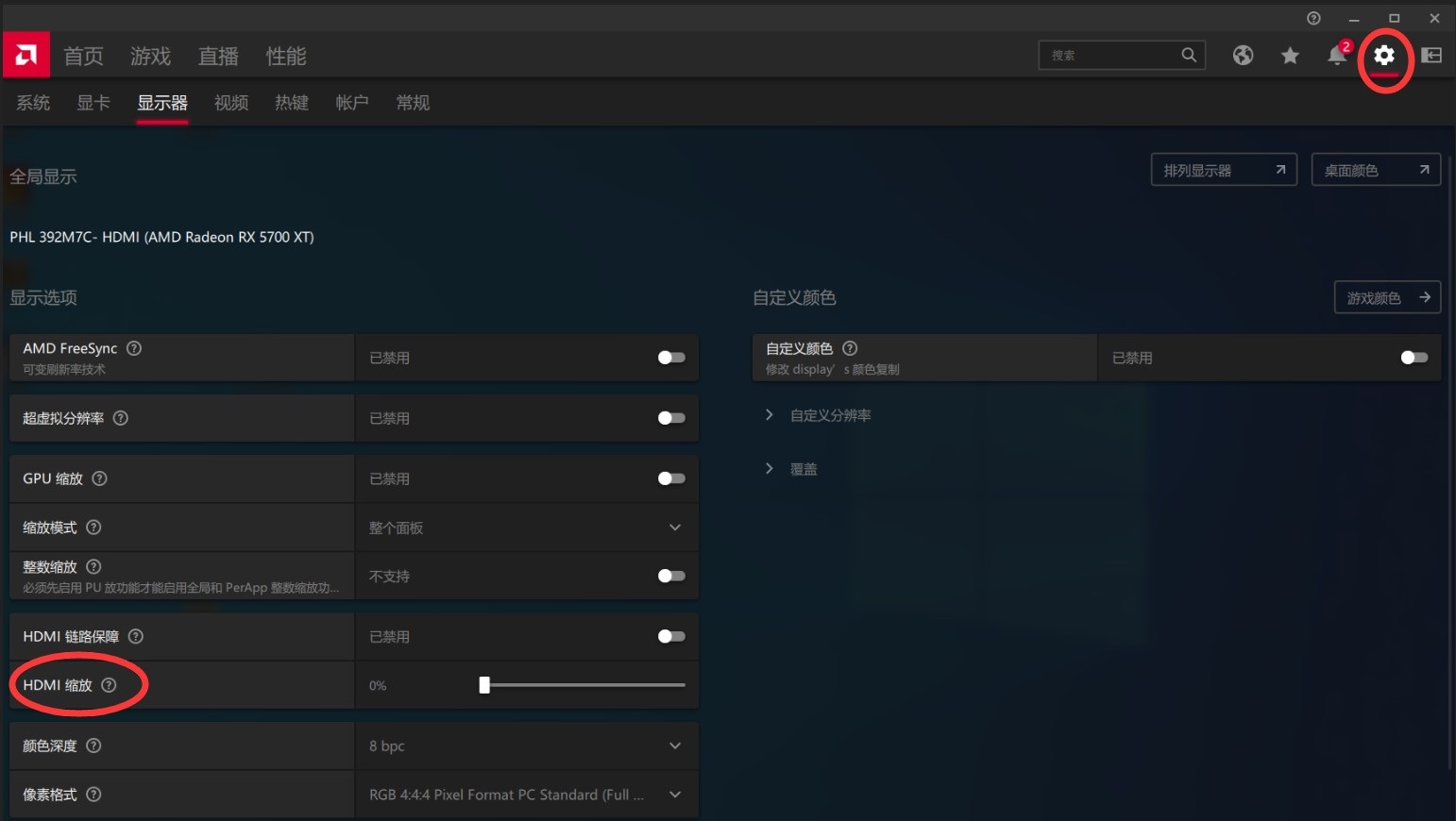Select 显示器 subtab
Screen dimensions: 1456x821
pyautogui.click(x=162, y=103)
